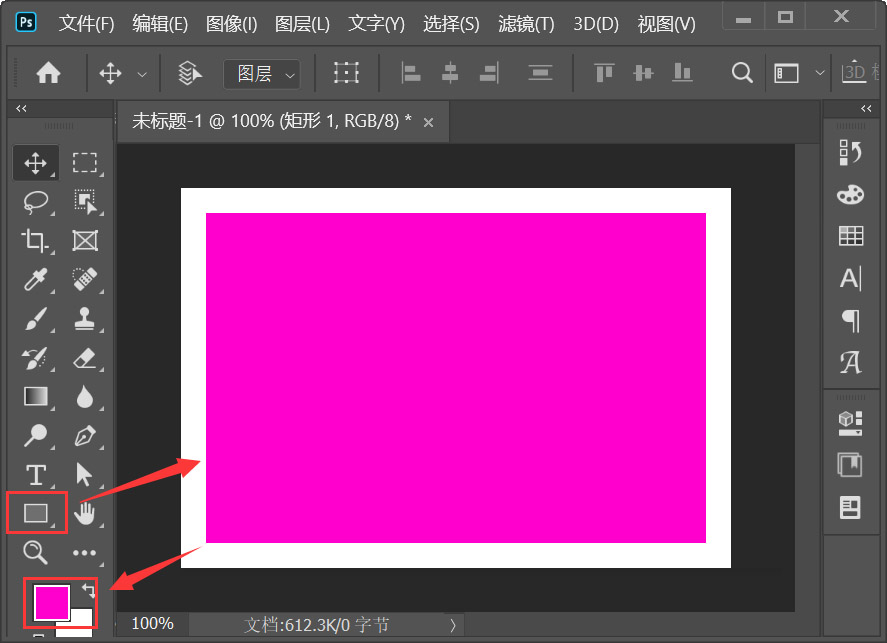The height and width of the screenshot is (643, 887).
Task: Open the 滤镜(T) menu
Action: (524, 23)
